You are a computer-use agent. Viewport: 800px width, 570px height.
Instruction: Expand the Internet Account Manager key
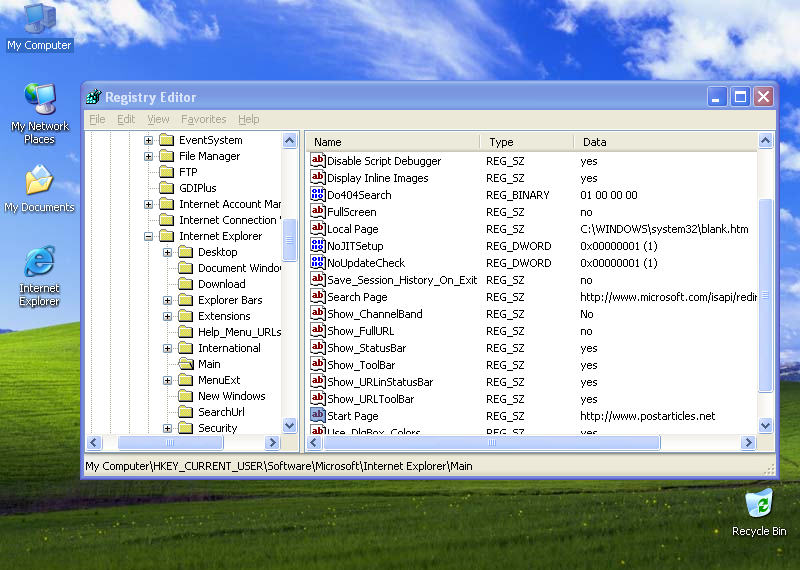pos(148,204)
